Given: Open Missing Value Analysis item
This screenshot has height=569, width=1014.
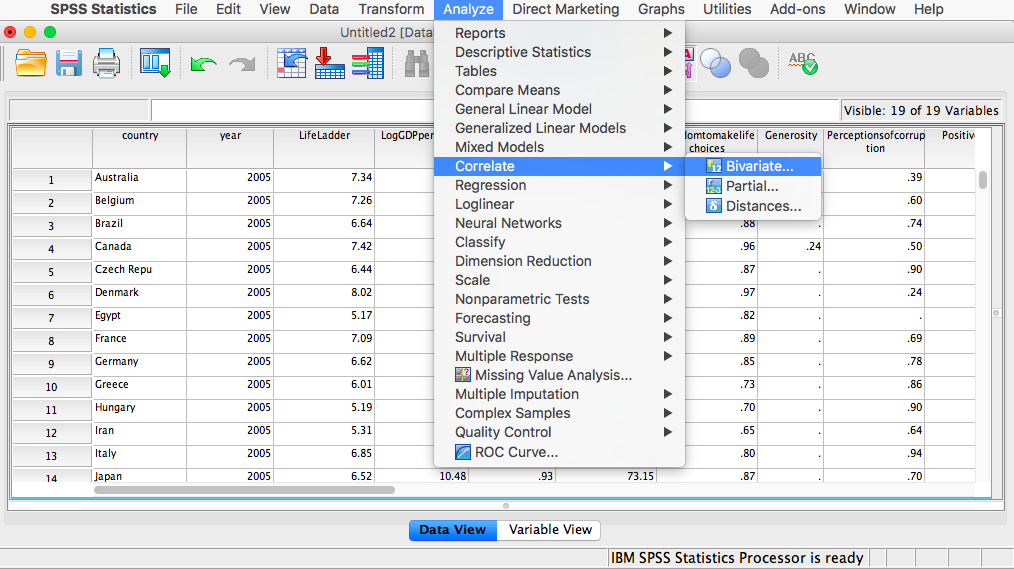Looking at the screenshot, I should [559, 375].
